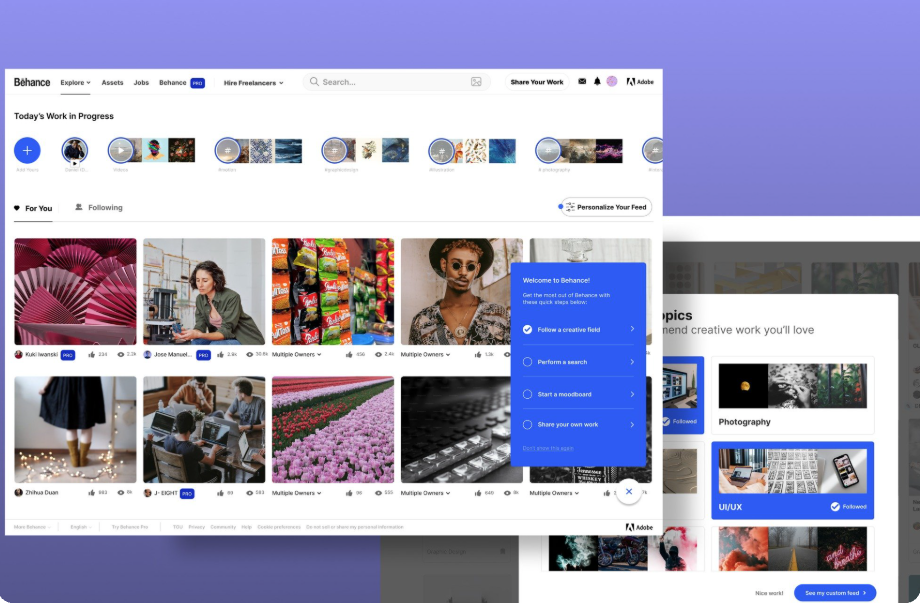Expand the Explore dropdown menu
Image resolution: width=920 pixels, height=603 pixels.
click(76, 83)
